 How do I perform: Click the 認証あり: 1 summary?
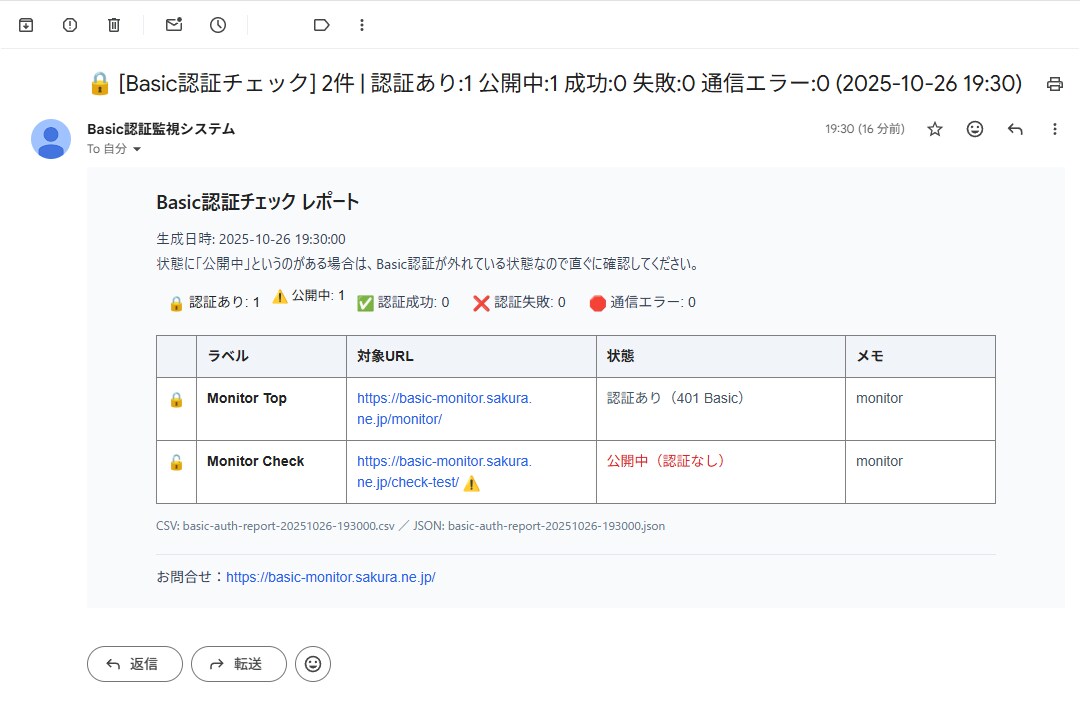point(215,302)
